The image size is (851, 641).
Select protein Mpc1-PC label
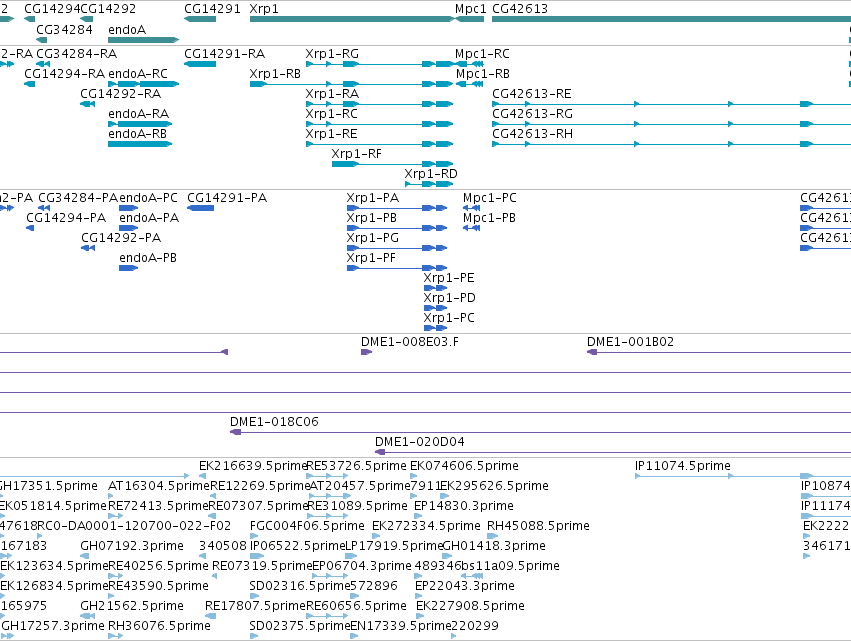[x=490, y=198]
